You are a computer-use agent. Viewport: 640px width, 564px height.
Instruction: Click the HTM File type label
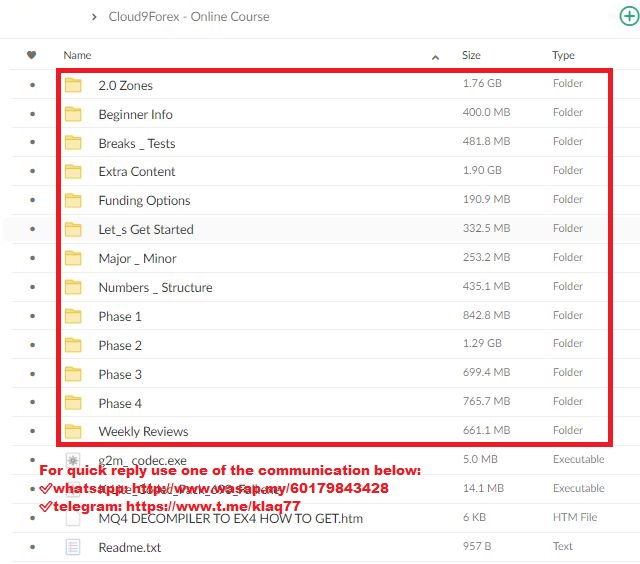pyautogui.click(x=575, y=517)
